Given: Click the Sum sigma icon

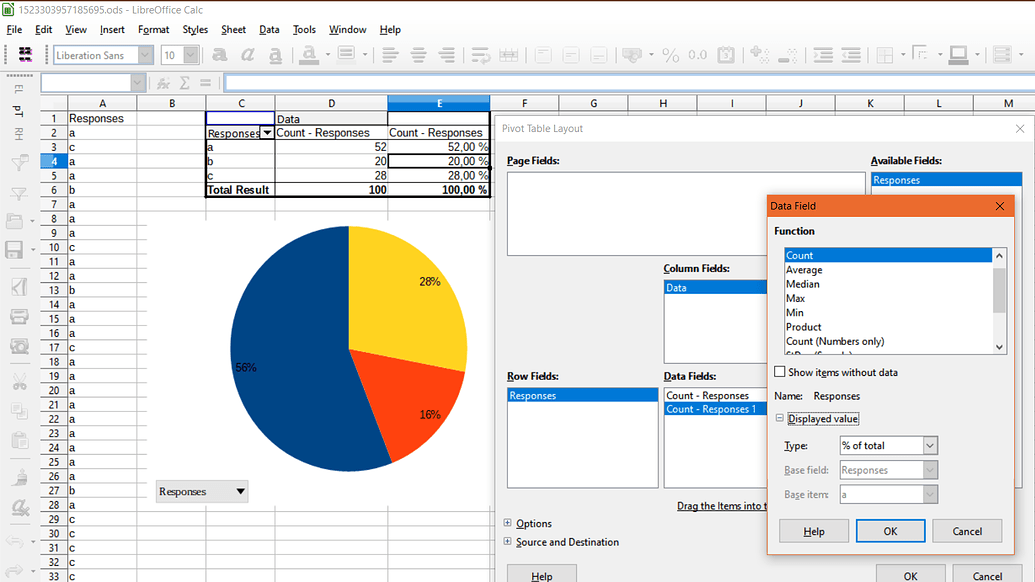Looking at the screenshot, I should tap(185, 83).
